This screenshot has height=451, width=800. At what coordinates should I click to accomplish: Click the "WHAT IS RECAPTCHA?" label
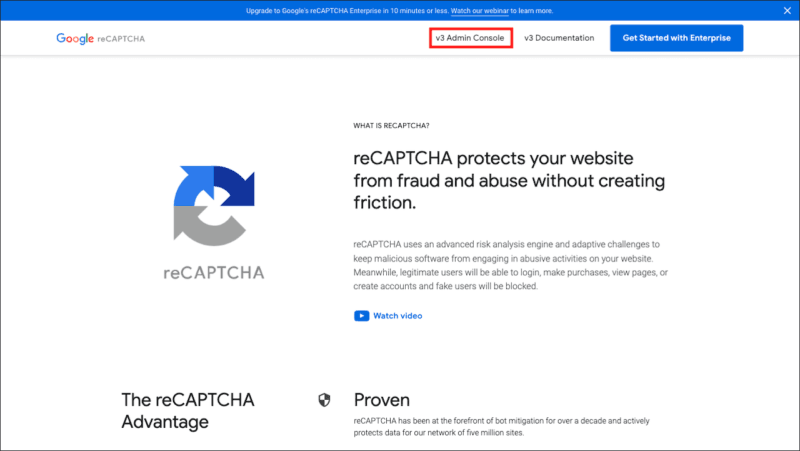(x=391, y=126)
